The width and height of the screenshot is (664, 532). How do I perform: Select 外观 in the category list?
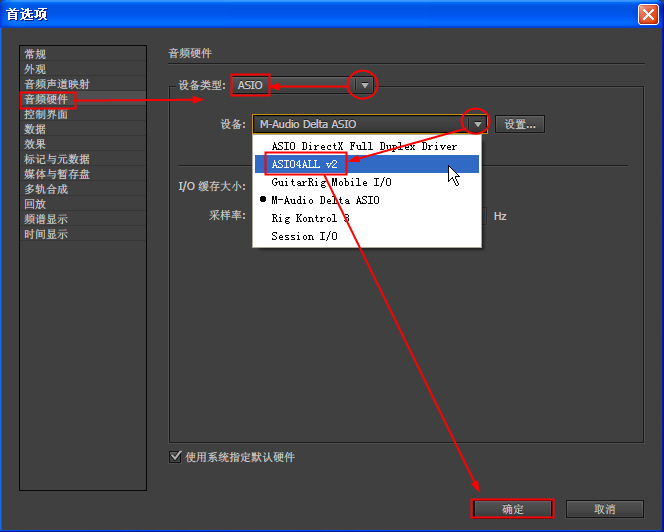tap(83, 69)
